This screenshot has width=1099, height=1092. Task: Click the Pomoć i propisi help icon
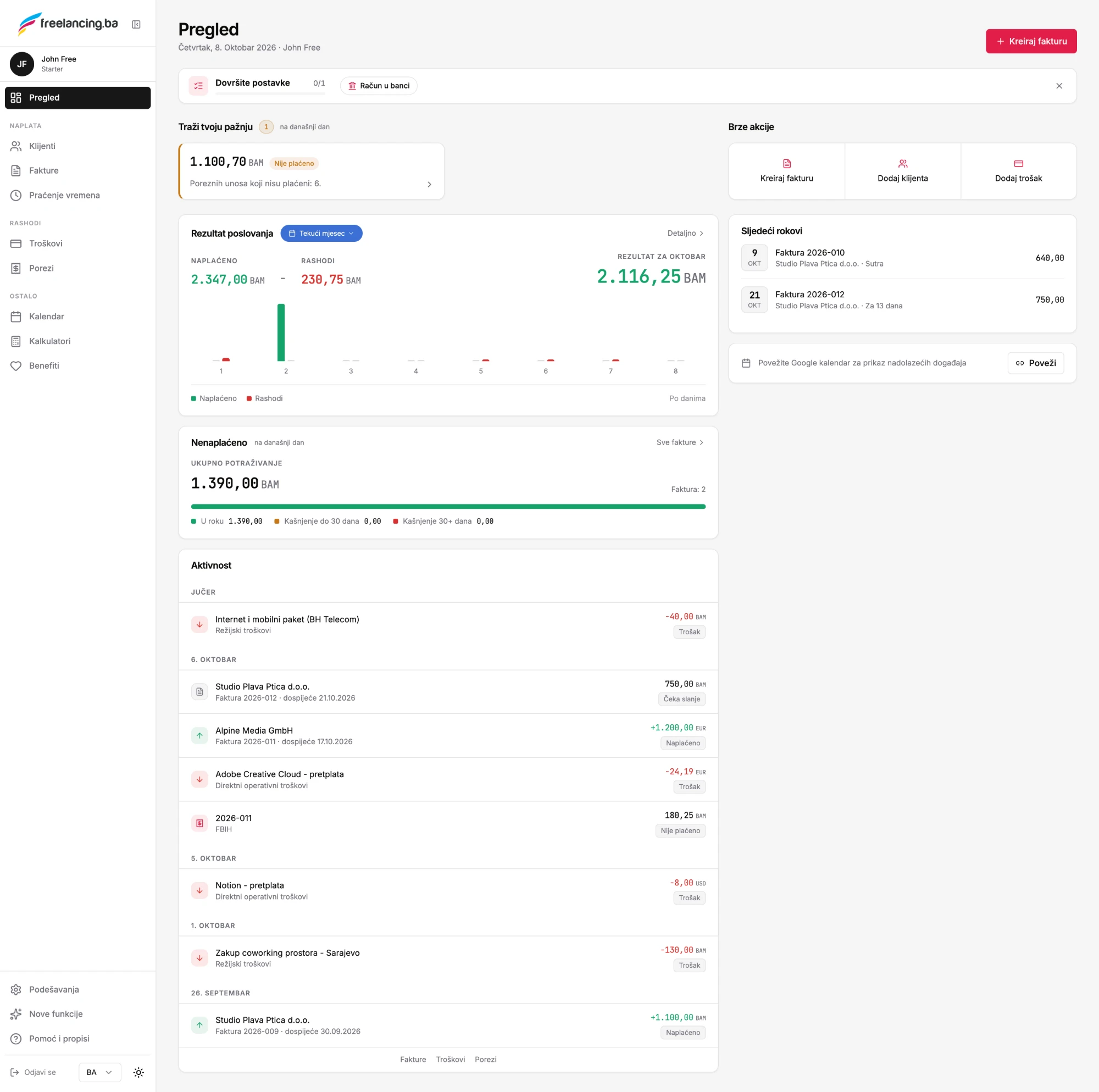pyautogui.click(x=16, y=1039)
